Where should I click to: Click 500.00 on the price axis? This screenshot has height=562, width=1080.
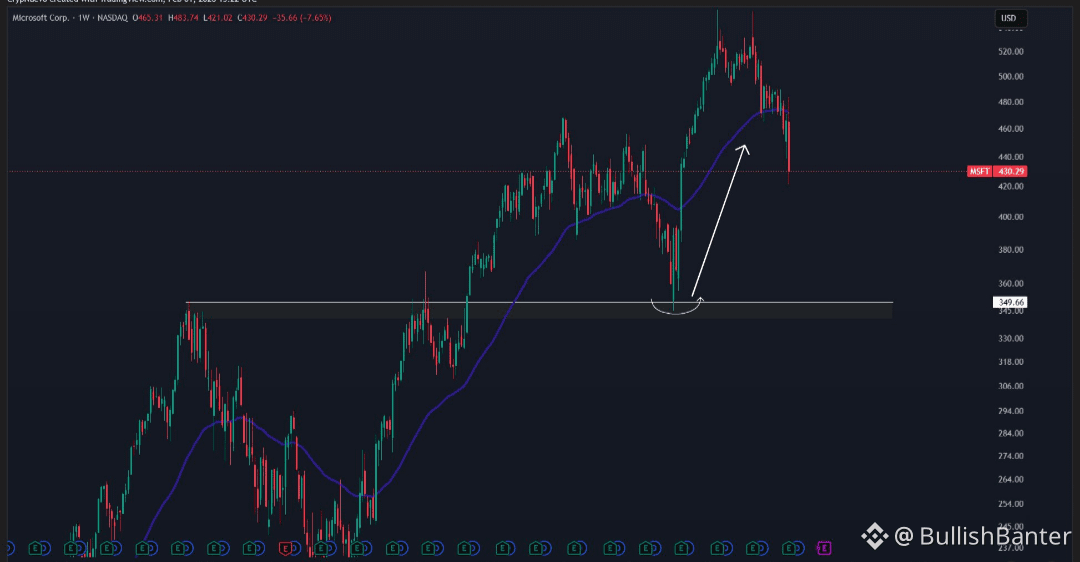[1010, 76]
